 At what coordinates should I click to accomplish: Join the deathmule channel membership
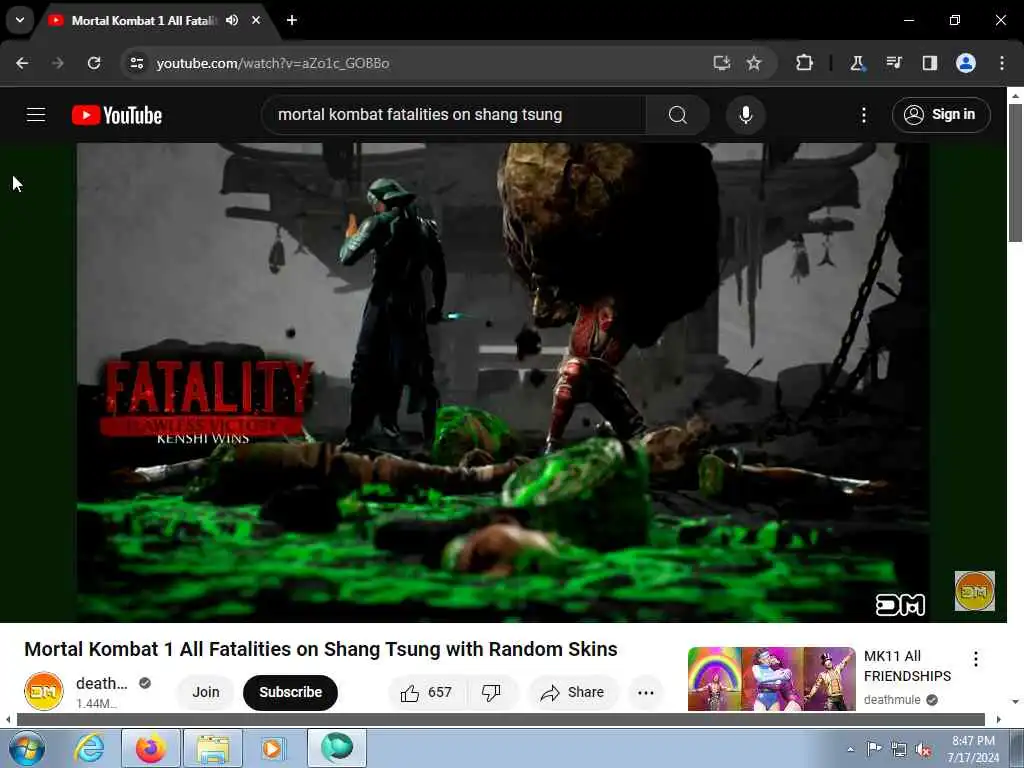coord(206,692)
